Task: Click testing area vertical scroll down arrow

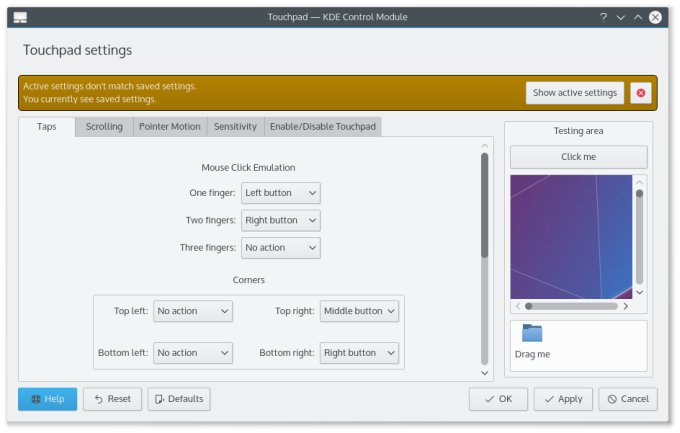Action: (639, 292)
